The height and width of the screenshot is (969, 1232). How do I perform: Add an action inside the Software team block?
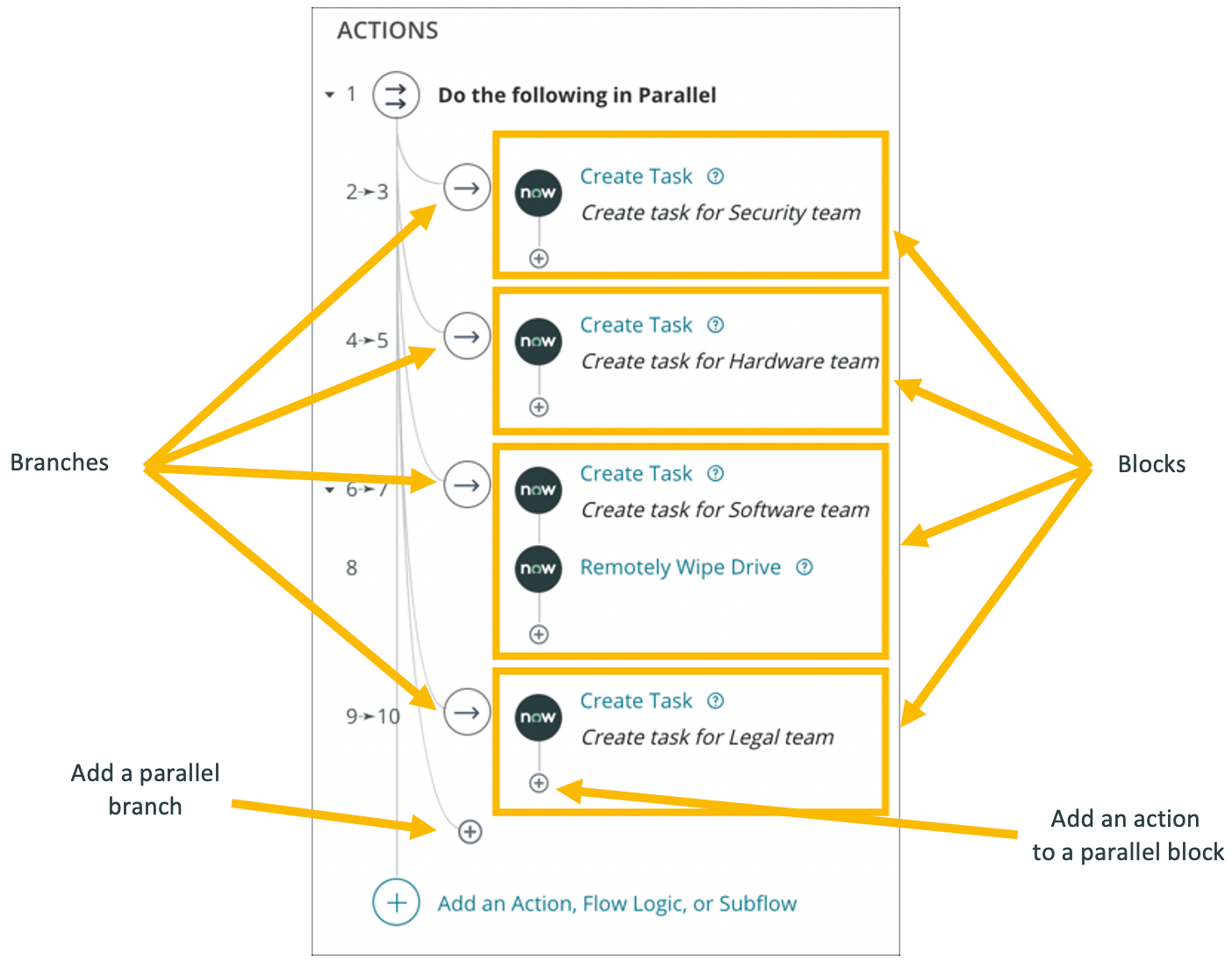(538, 635)
